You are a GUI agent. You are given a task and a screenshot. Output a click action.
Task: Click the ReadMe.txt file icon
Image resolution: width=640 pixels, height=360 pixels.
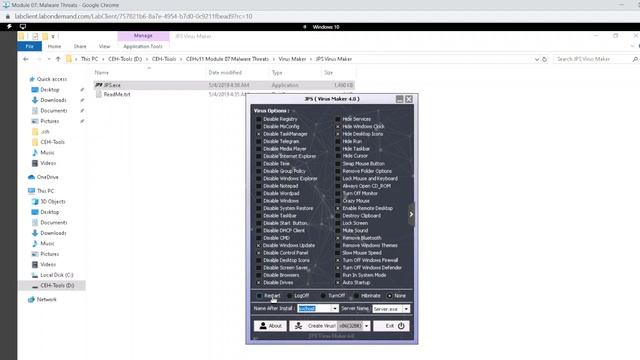tap(99, 94)
